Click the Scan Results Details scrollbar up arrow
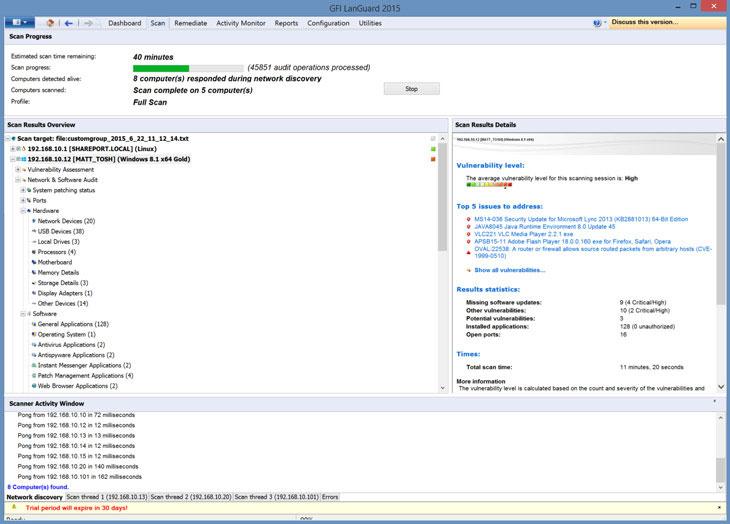 [721, 139]
